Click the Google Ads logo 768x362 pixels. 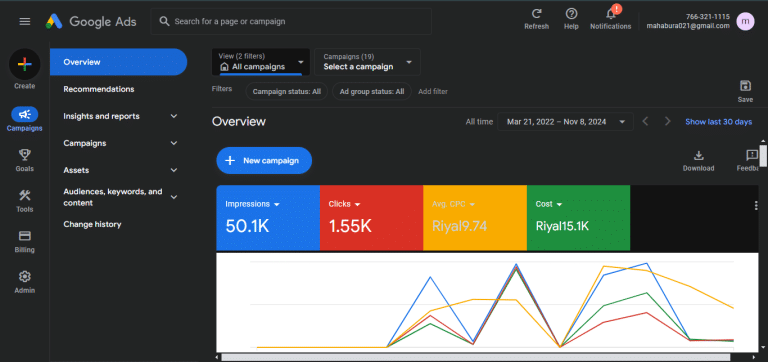tap(91, 22)
